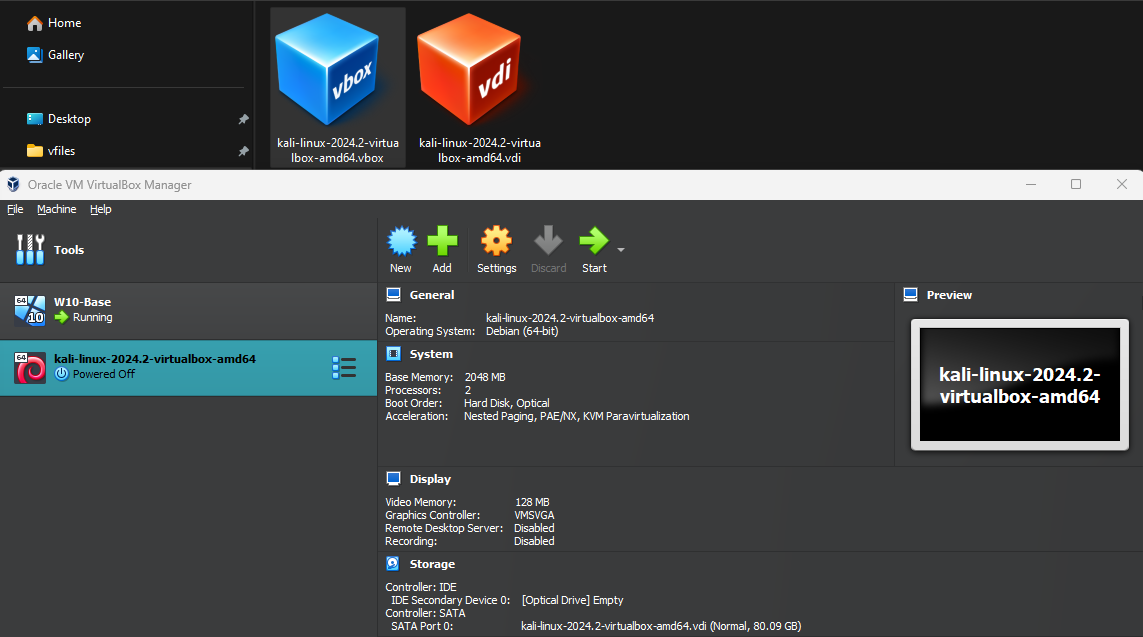Click the Home icon in Explorer sidebar
The width and height of the screenshot is (1143, 637).
34,23
